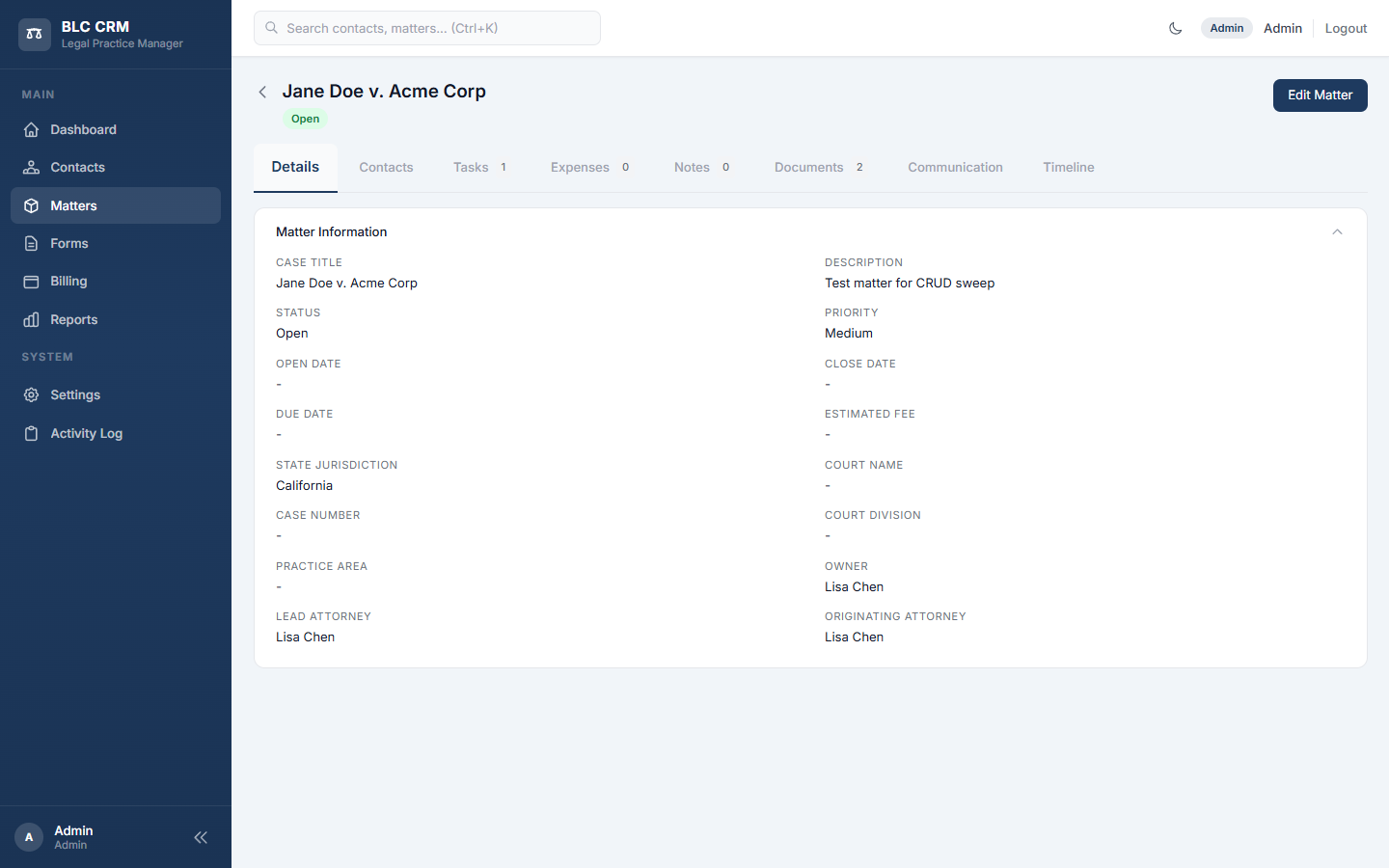Switch to the Notes tab
The width and height of the screenshot is (1389, 868).
[702, 167]
